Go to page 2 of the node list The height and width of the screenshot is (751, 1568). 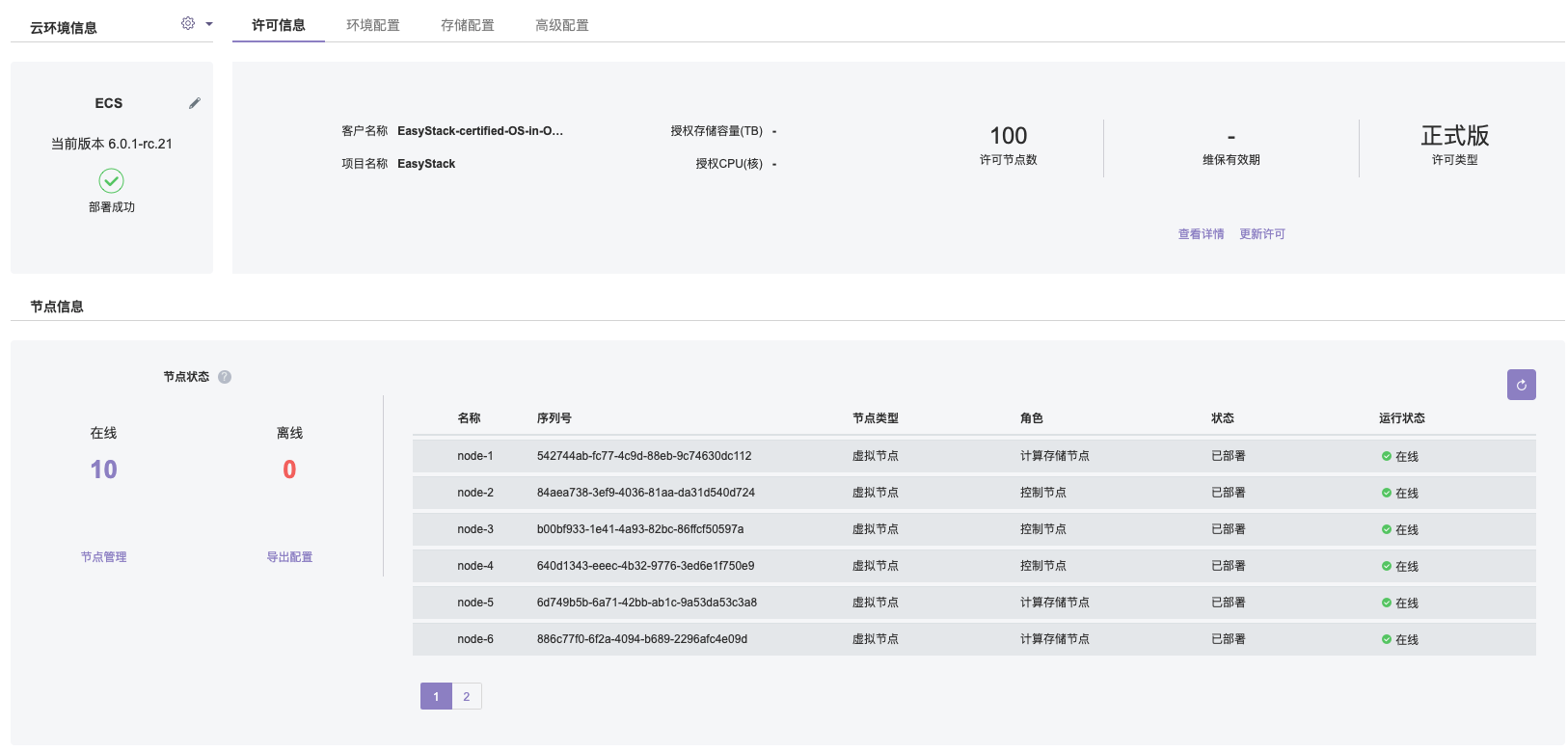467,696
